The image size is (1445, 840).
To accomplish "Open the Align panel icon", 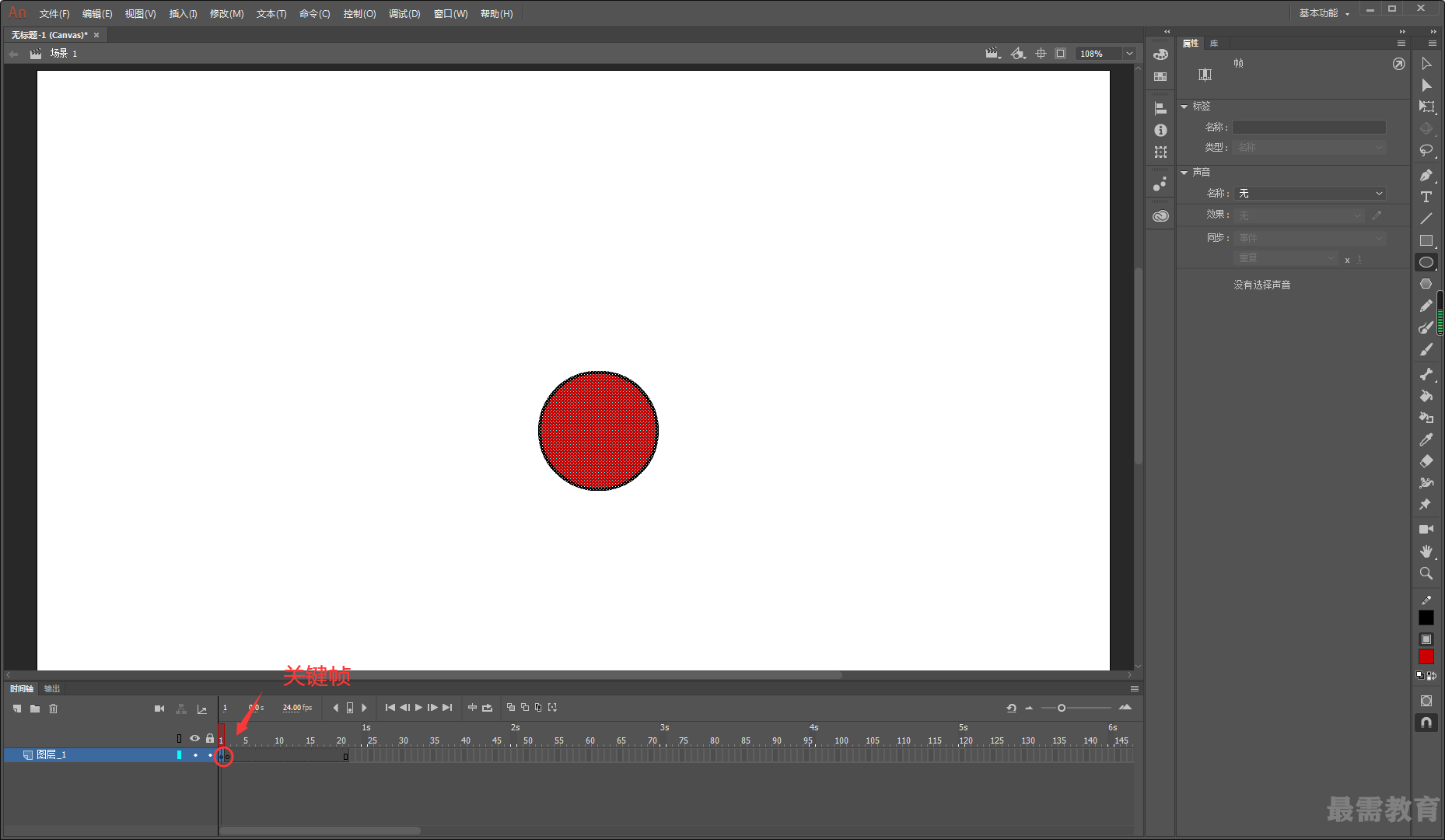I will [1160, 109].
